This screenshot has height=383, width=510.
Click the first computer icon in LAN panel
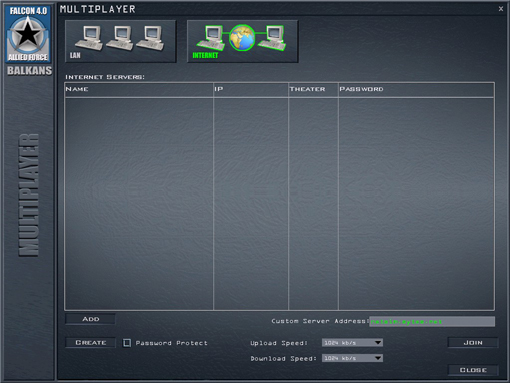click(x=89, y=38)
